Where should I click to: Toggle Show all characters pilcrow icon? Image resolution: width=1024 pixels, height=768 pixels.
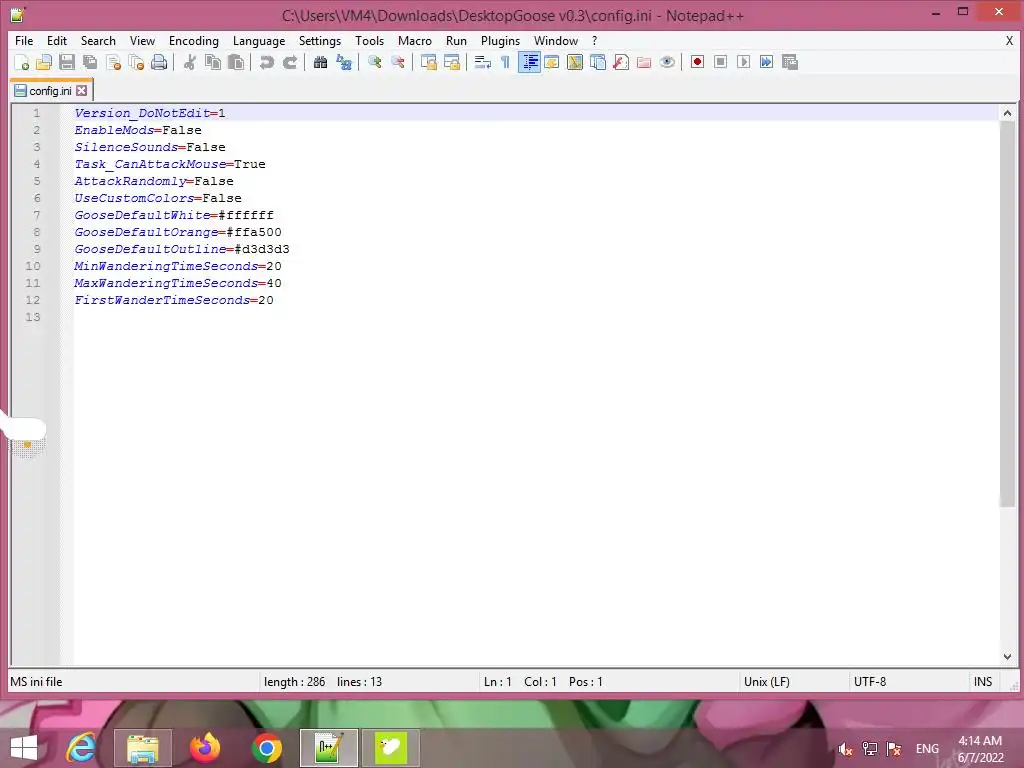(505, 62)
